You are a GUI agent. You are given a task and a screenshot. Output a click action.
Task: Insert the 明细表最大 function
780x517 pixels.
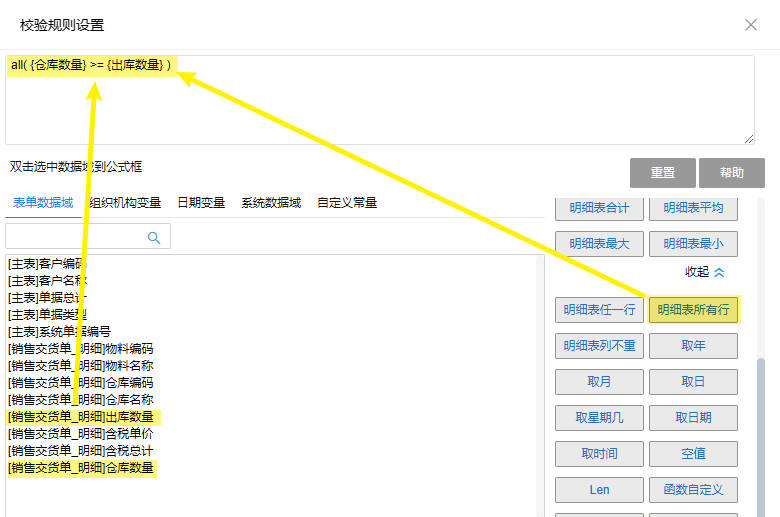tap(599, 243)
